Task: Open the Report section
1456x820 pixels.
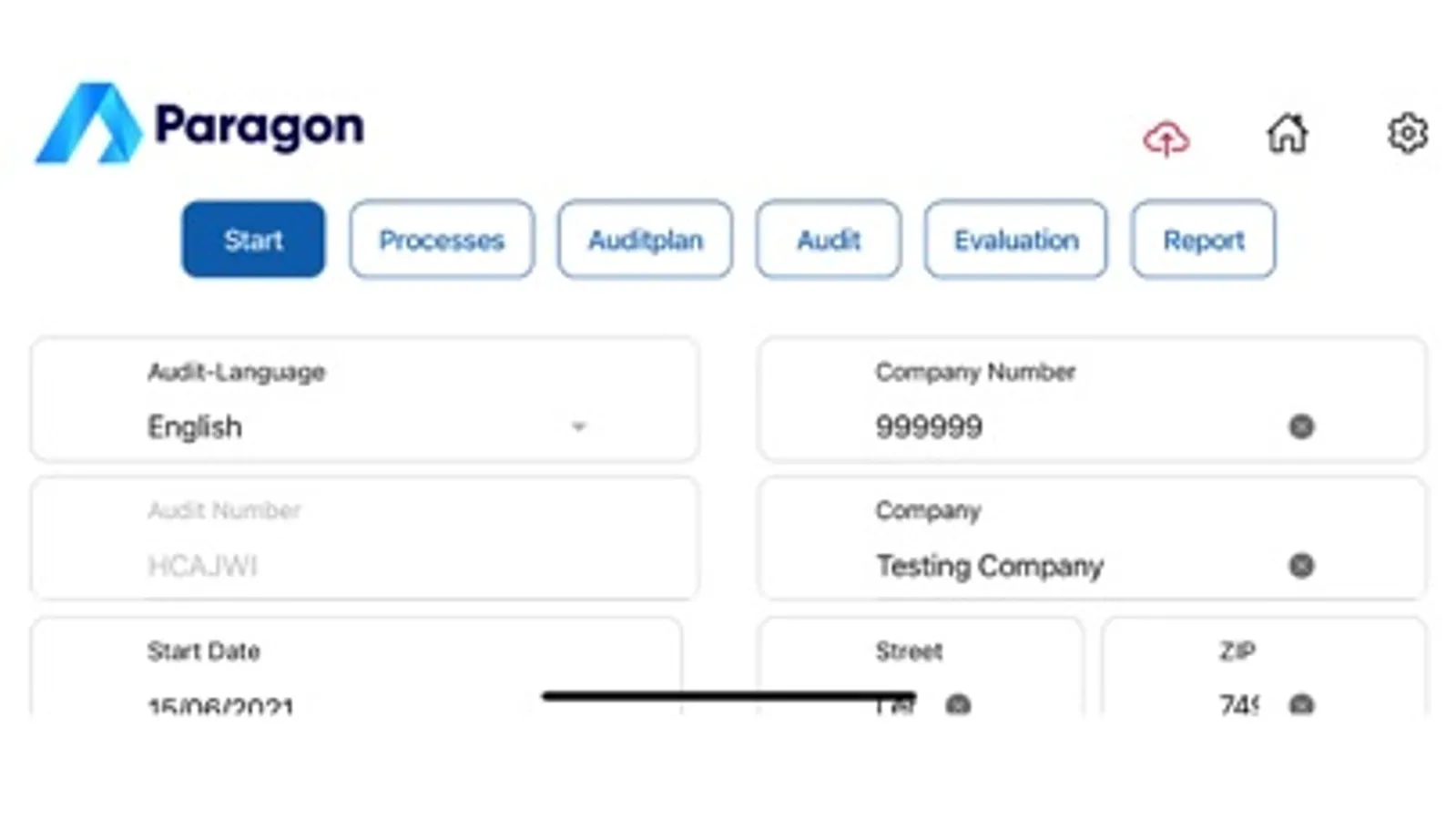Action: (x=1203, y=240)
